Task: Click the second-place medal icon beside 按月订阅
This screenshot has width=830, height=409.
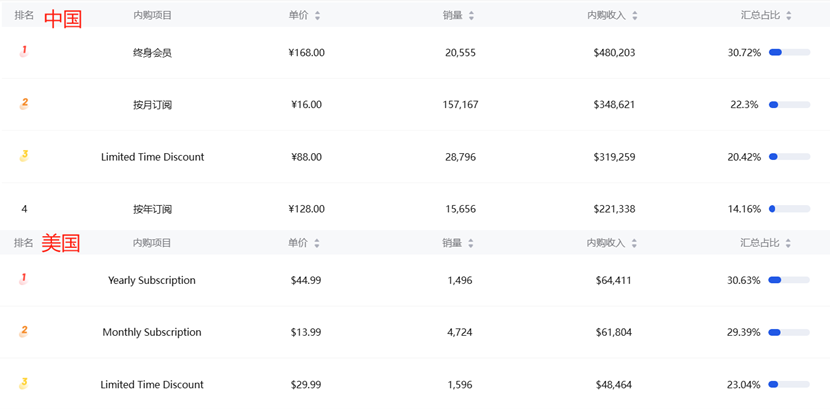Action: click(x=24, y=103)
